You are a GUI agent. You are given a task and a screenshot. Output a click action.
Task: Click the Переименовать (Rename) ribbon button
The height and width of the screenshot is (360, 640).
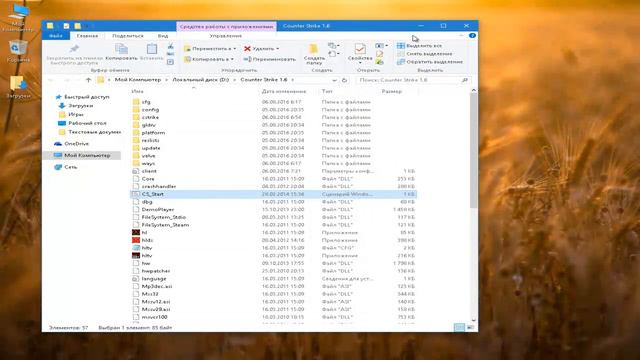coord(269,59)
